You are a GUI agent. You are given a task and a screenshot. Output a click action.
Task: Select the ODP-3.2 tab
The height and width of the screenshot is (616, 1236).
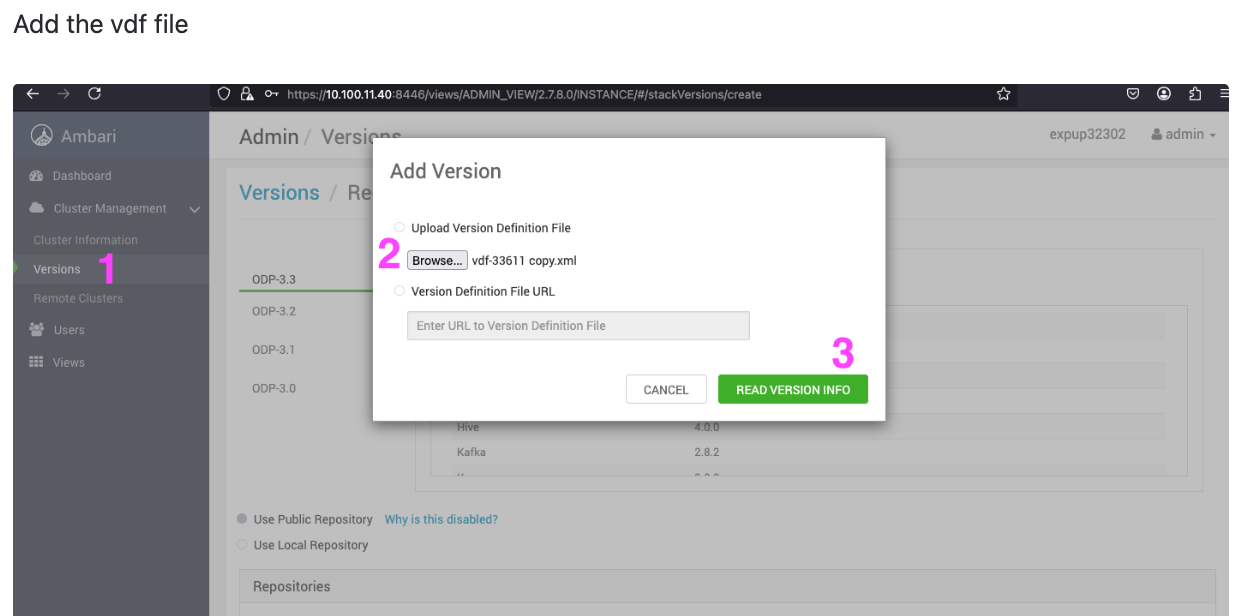(274, 311)
